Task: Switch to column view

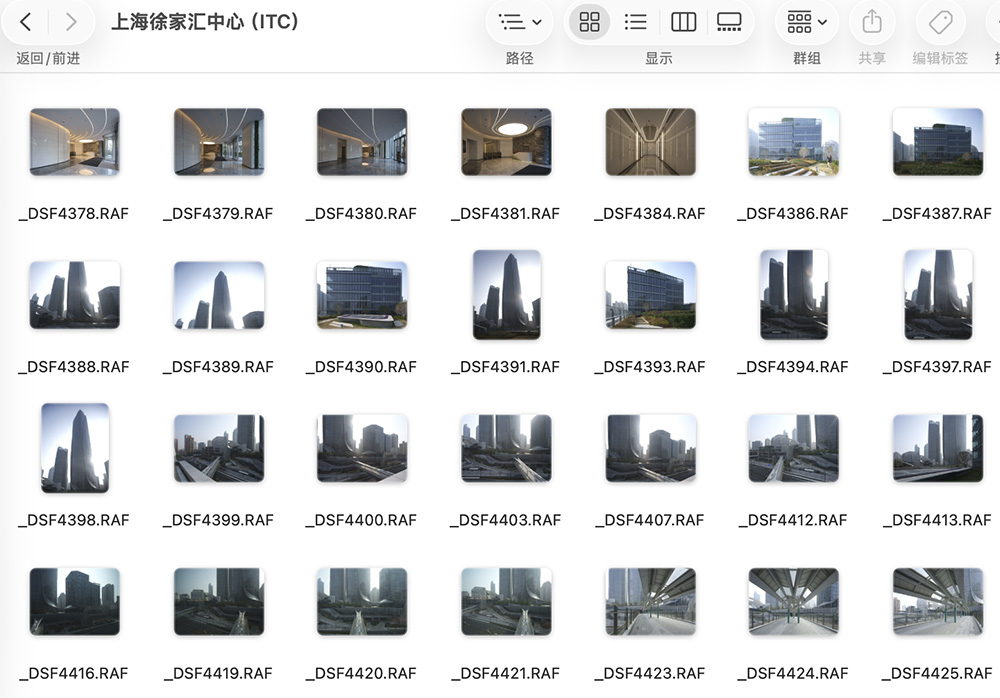Action: (683, 22)
